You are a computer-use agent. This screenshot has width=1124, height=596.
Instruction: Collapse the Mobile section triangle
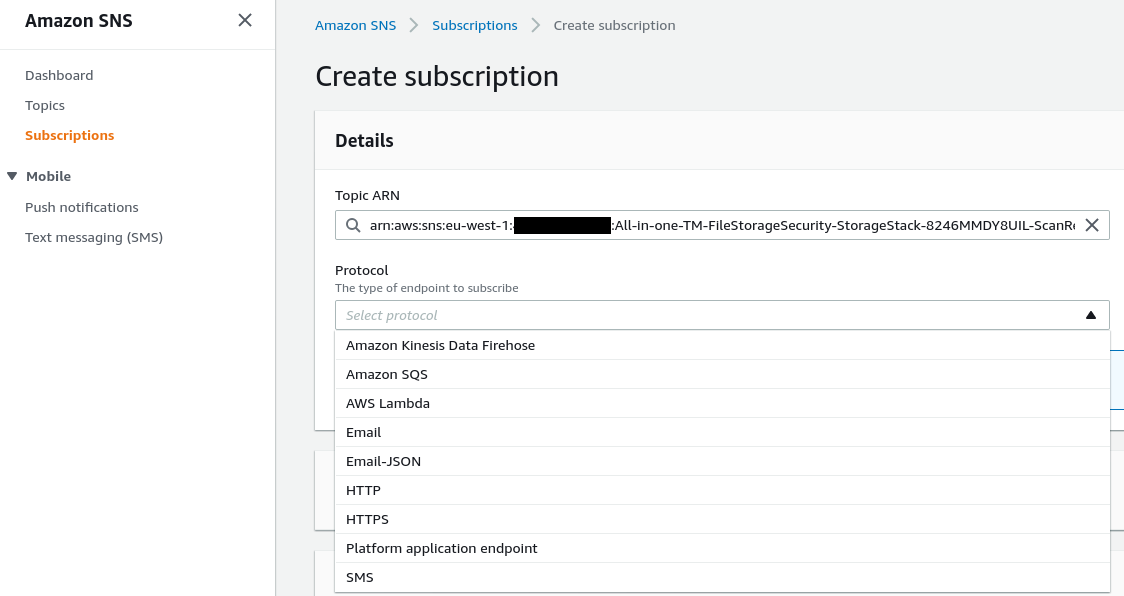[x=12, y=176]
